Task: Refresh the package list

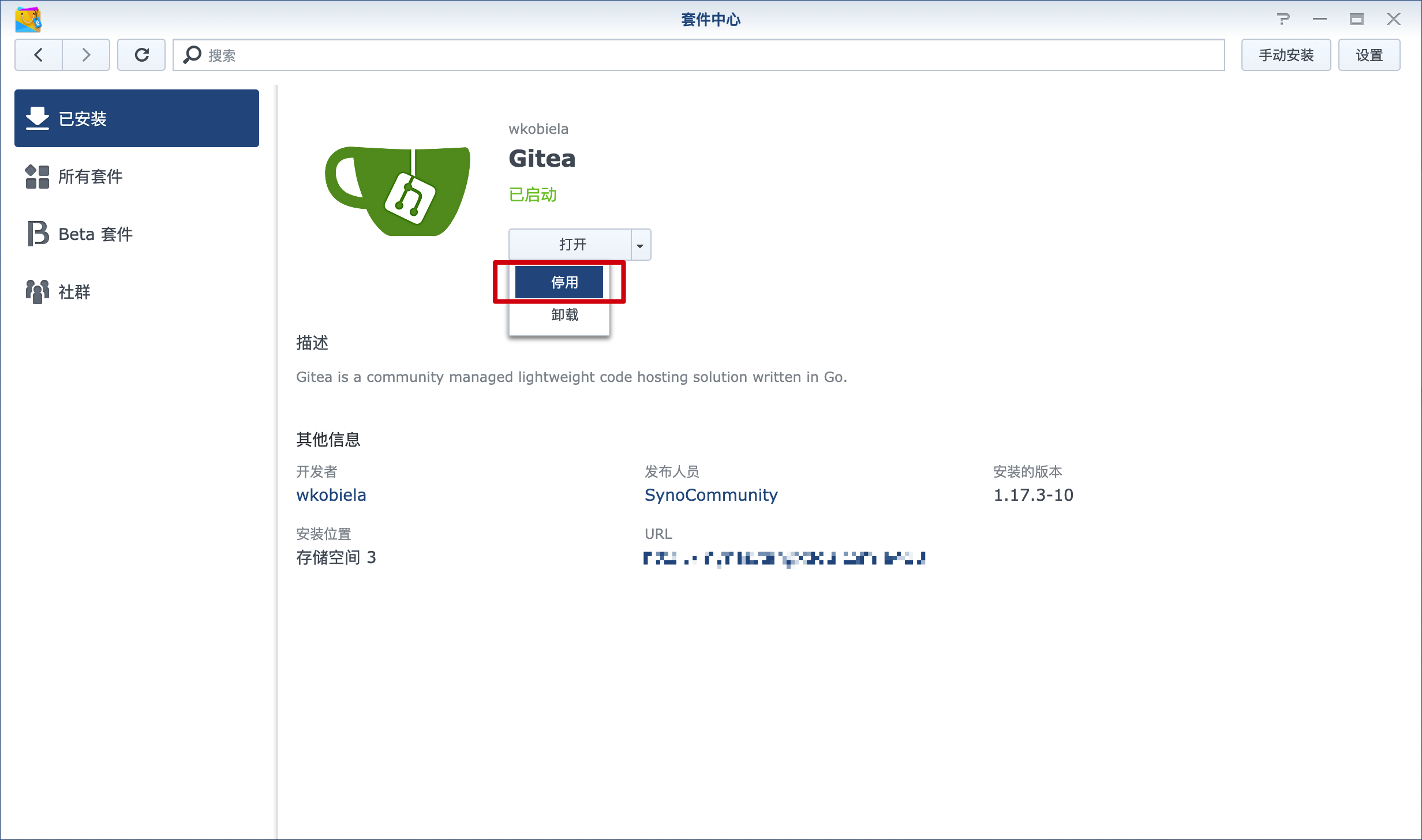Action: click(141, 55)
